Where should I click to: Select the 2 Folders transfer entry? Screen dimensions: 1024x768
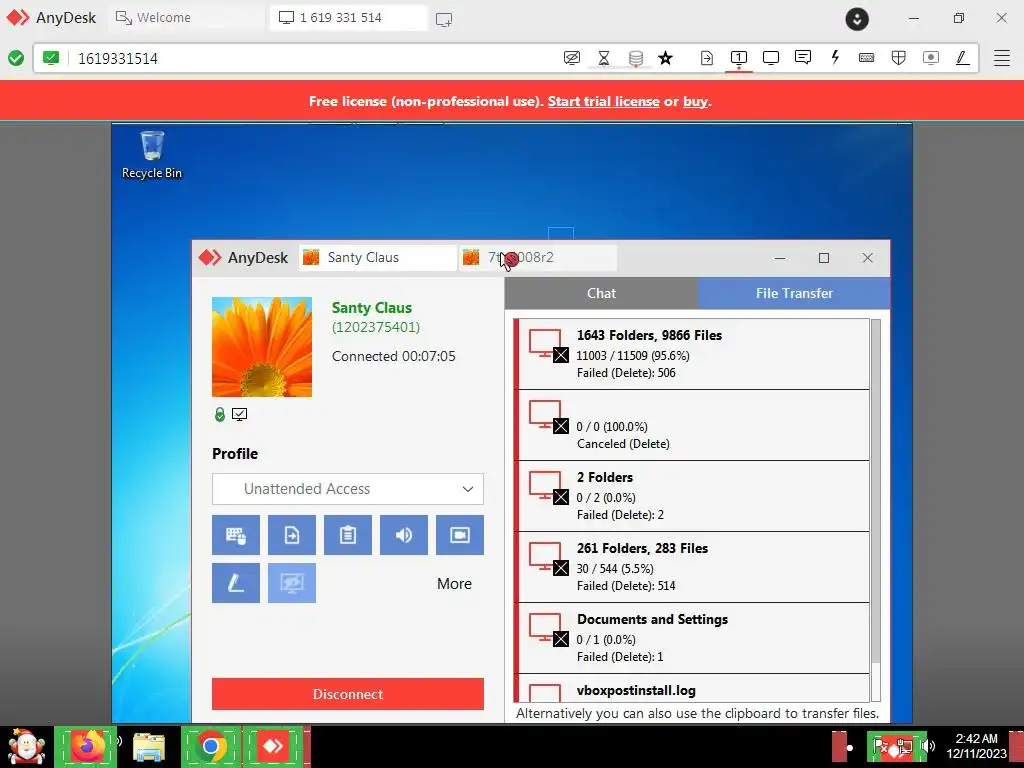click(x=692, y=496)
